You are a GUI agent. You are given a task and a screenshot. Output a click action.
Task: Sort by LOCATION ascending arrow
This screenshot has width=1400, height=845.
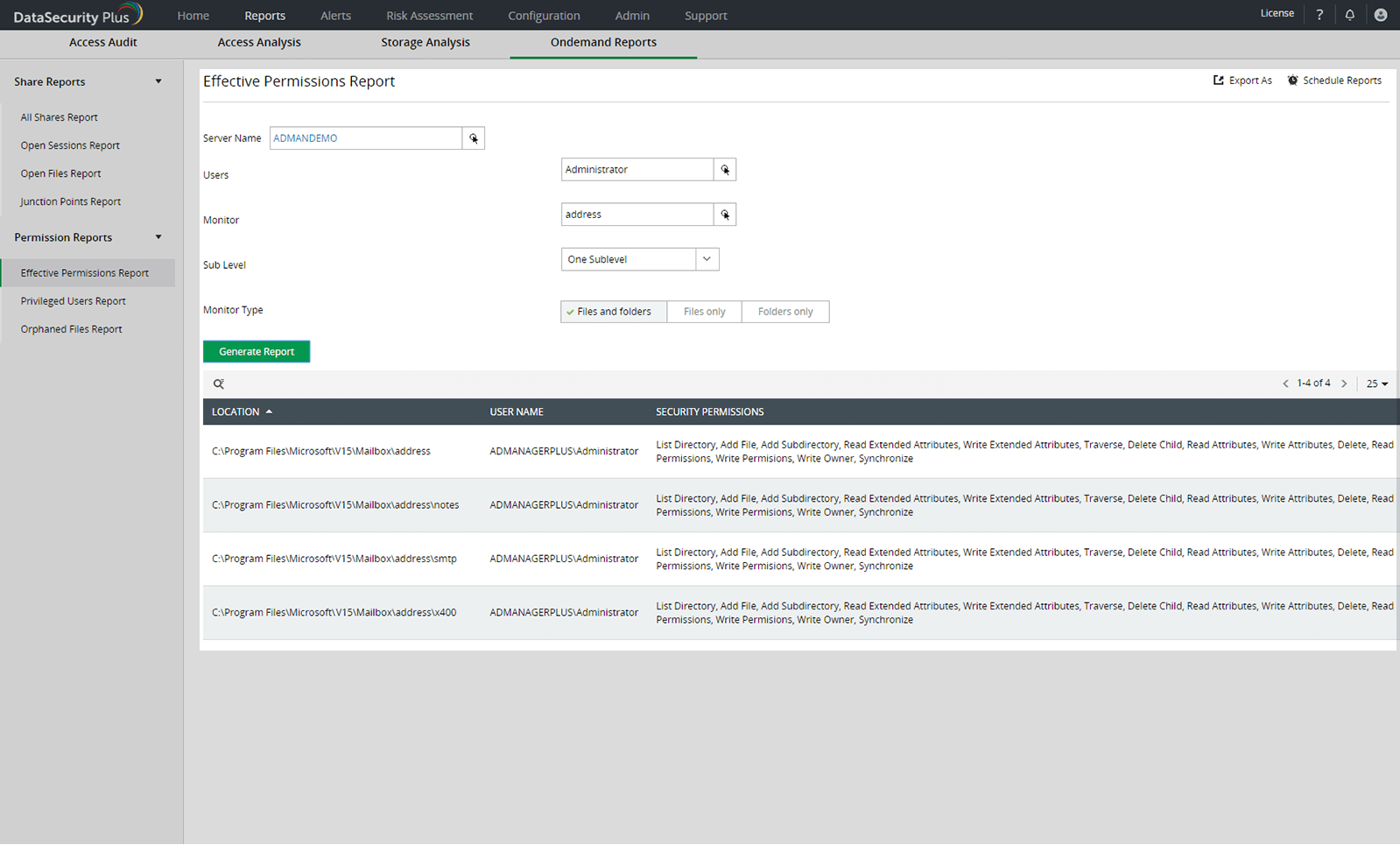point(269,412)
